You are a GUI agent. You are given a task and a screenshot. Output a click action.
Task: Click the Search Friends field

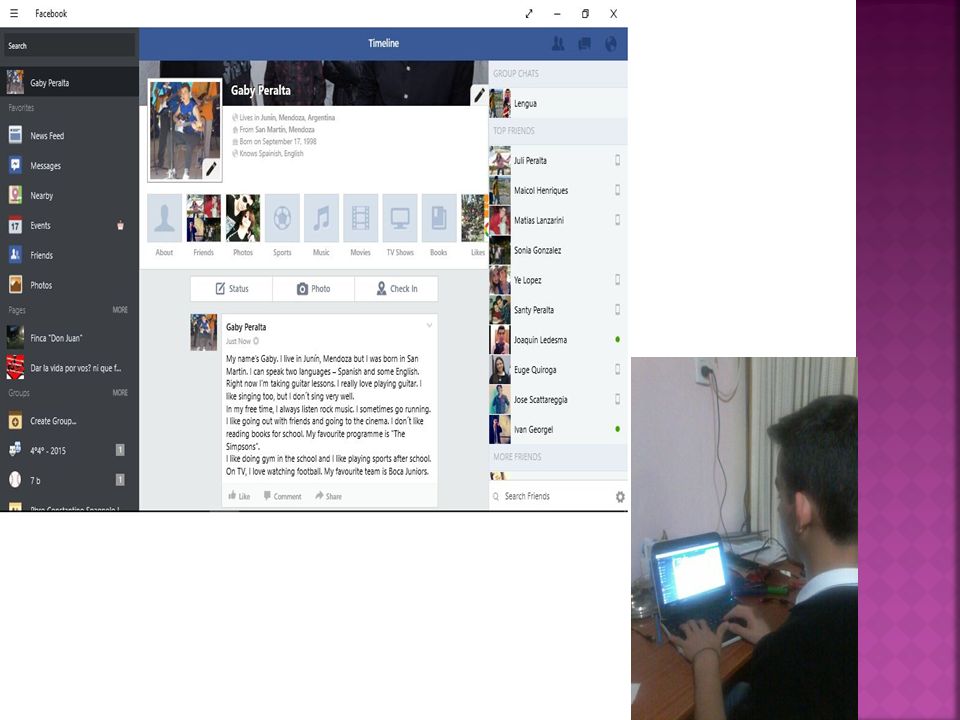(551, 497)
